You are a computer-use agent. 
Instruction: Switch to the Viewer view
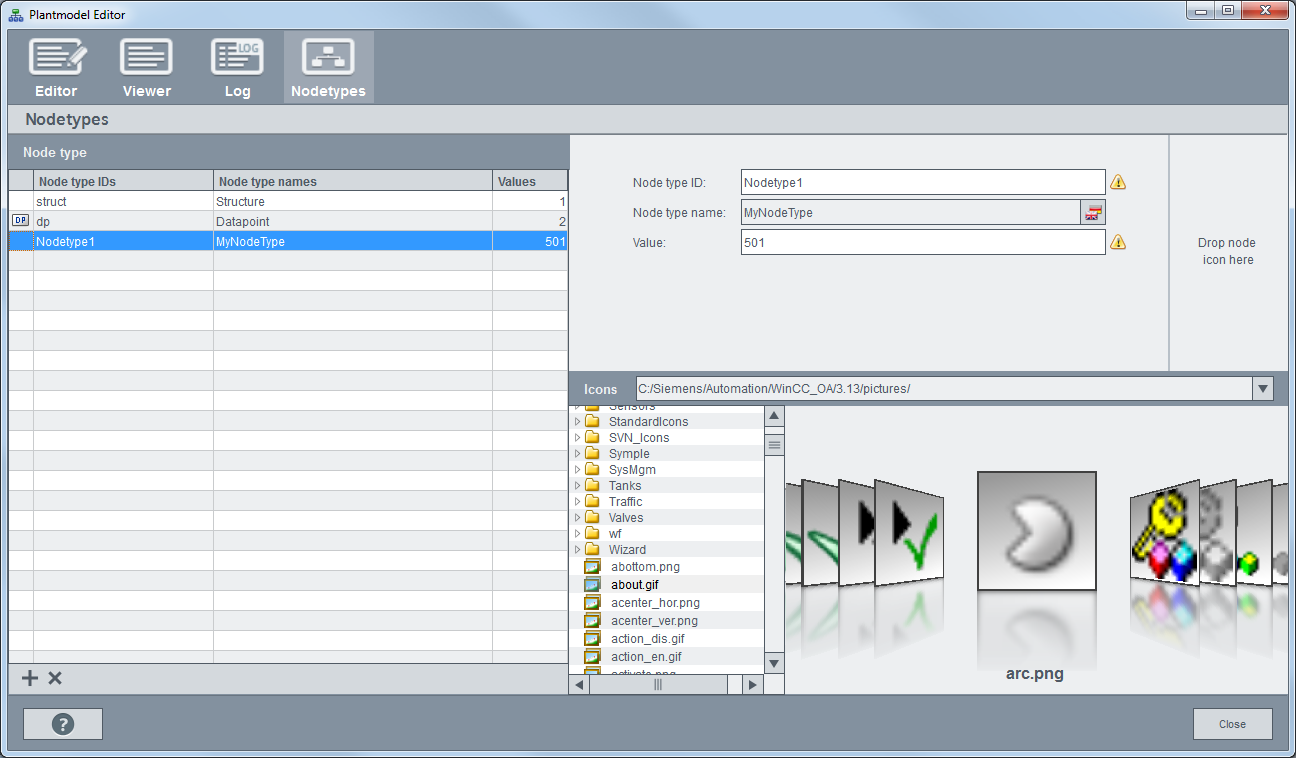[146, 68]
